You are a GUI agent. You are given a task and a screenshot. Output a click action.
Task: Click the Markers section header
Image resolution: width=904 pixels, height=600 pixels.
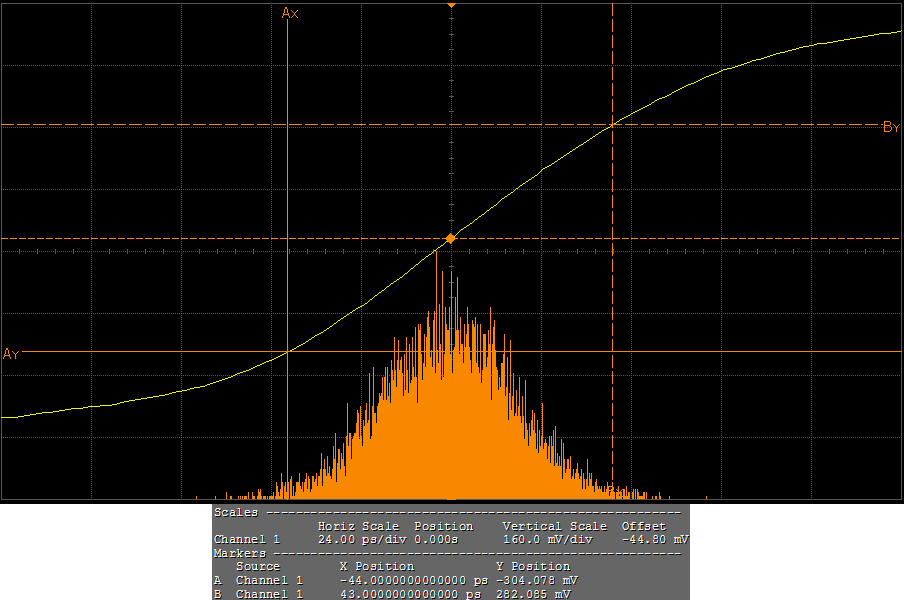point(240,553)
